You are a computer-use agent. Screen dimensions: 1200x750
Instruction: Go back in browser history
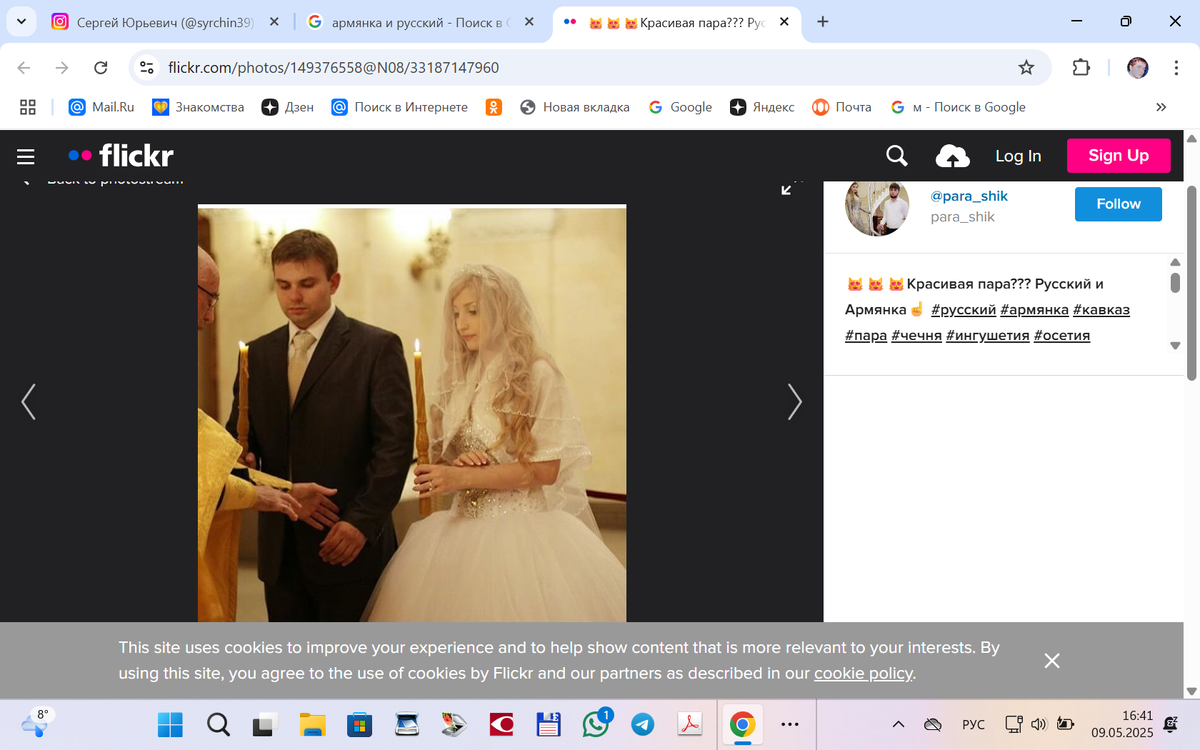(x=24, y=68)
